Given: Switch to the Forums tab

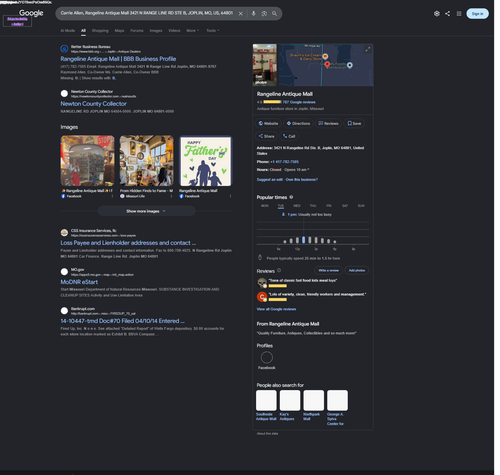Looking at the screenshot, I should click(x=137, y=30).
